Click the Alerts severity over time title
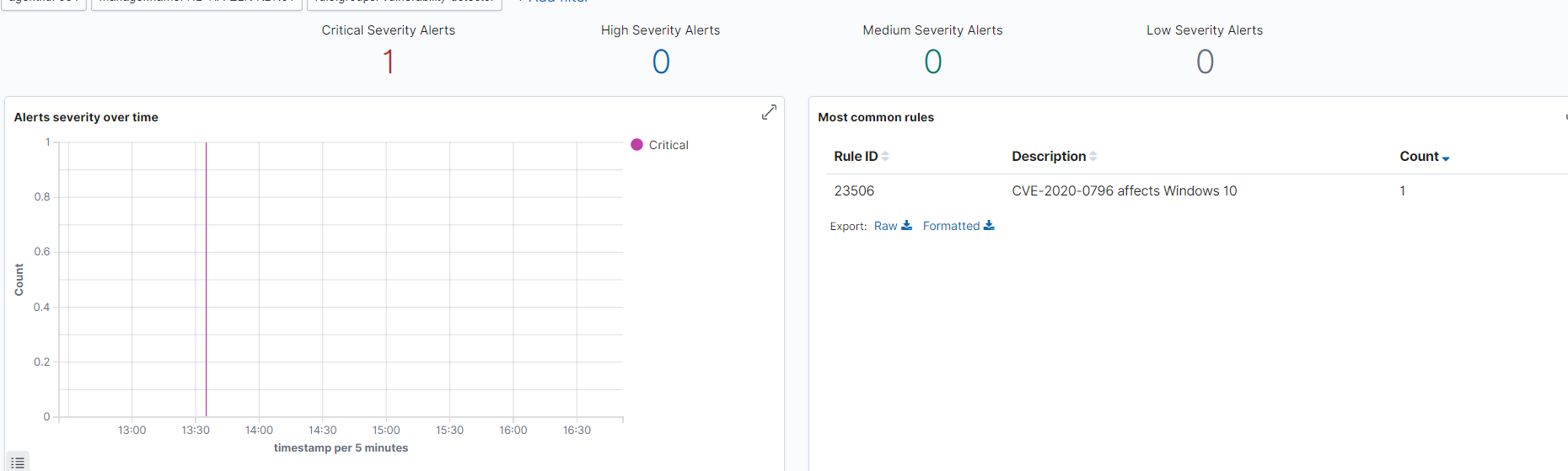The width and height of the screenshot is (1568, 471). 86,117
